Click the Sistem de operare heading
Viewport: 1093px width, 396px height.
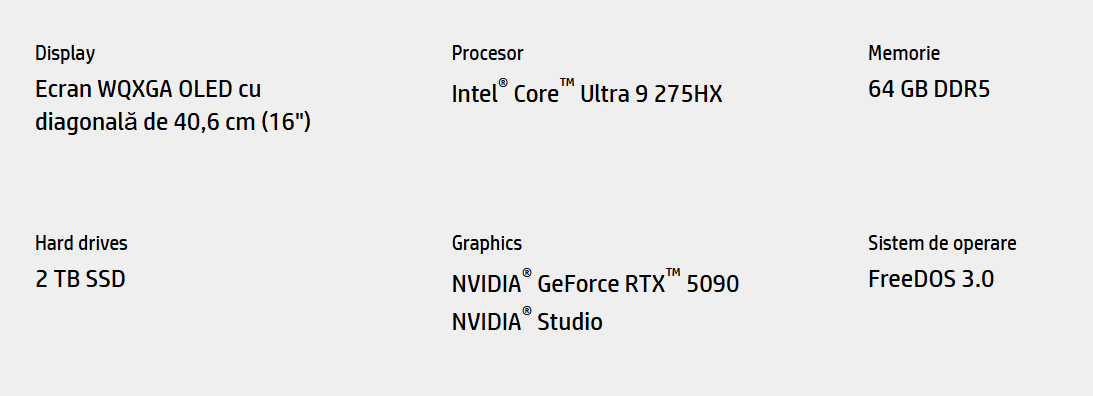pos(942,243)
